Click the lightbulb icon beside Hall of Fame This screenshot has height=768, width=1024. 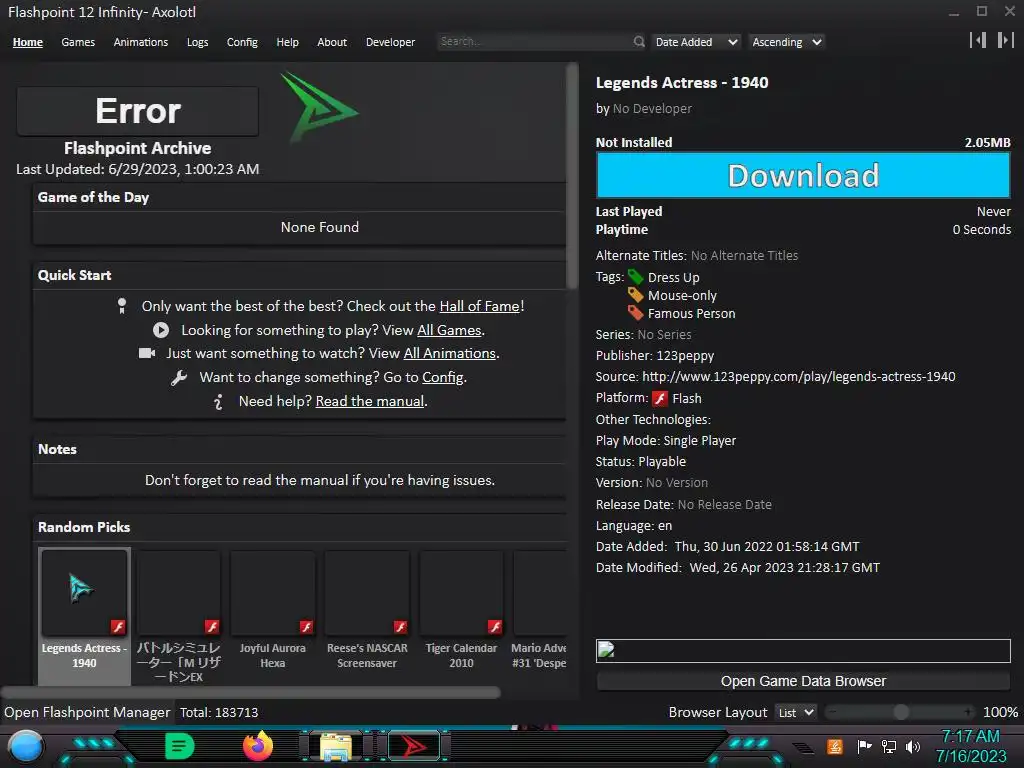click(121, 306)
